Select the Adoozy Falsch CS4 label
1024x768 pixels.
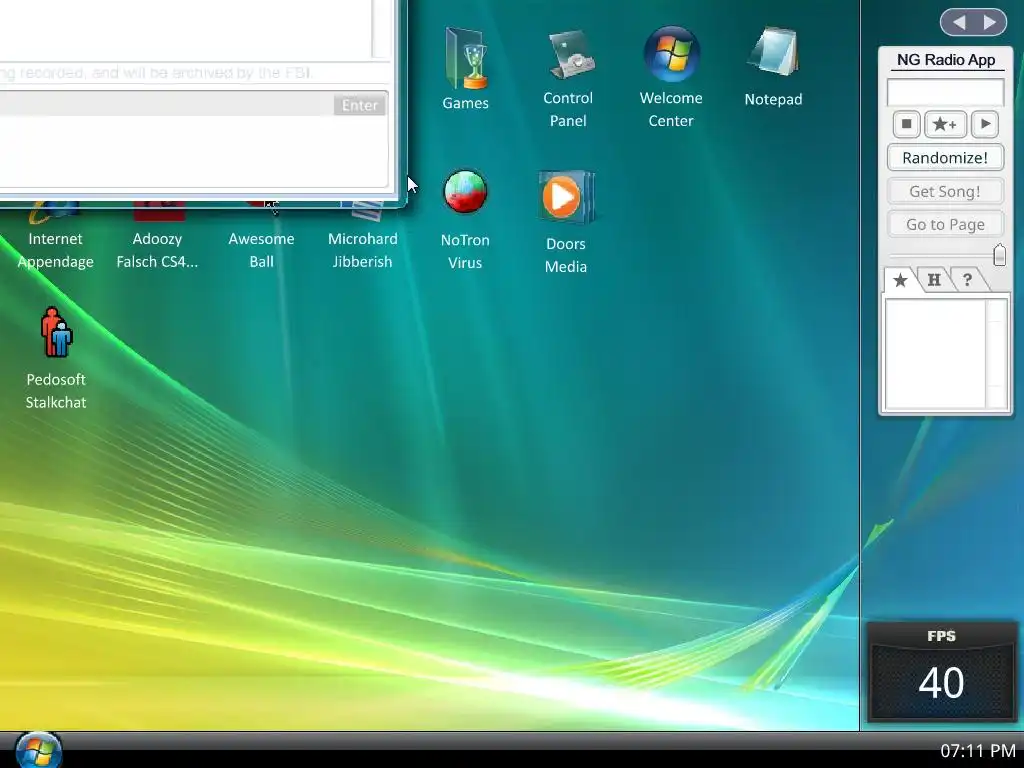tap(157, 250)
